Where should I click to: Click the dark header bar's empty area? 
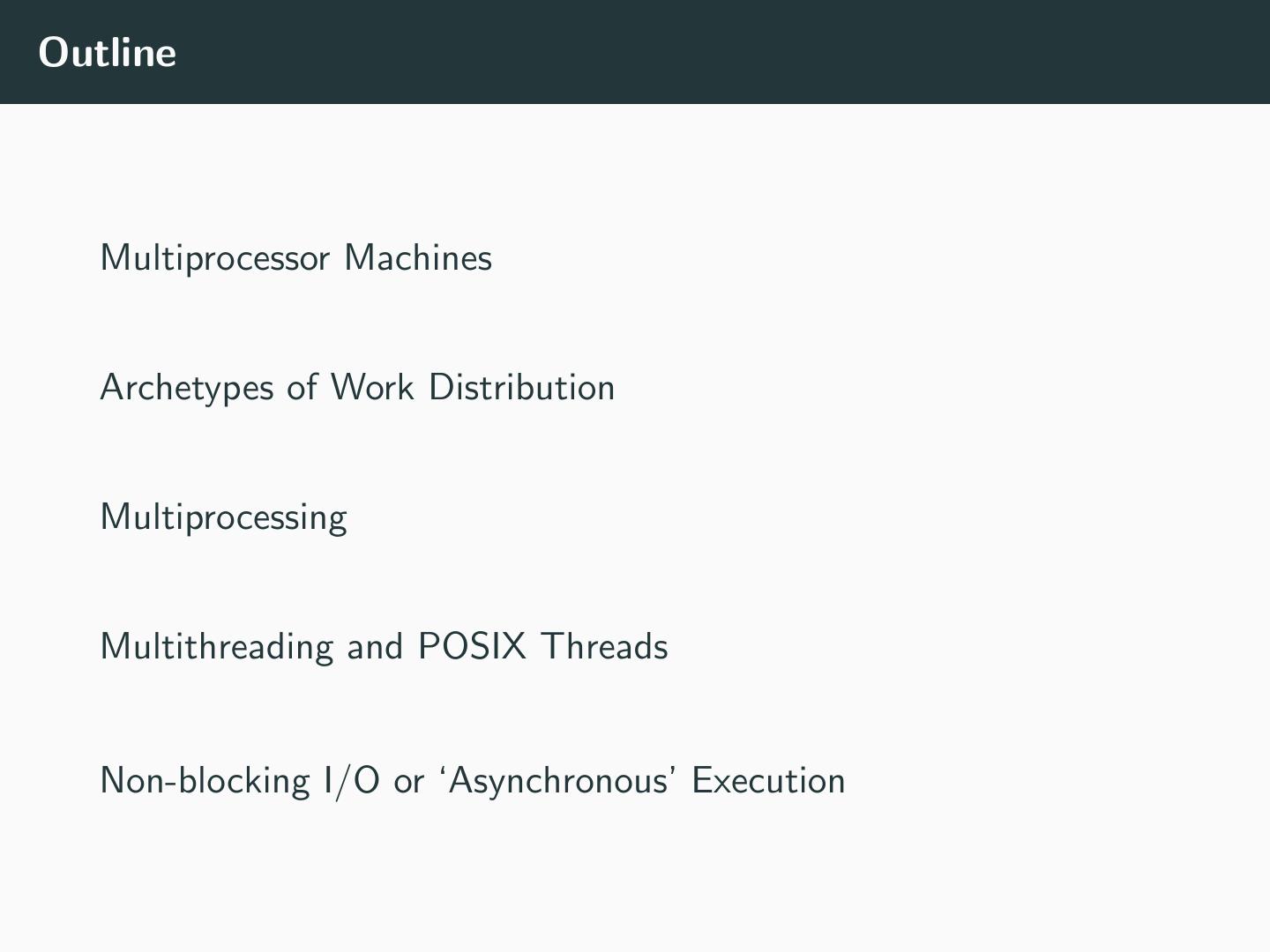pos(706,52)
